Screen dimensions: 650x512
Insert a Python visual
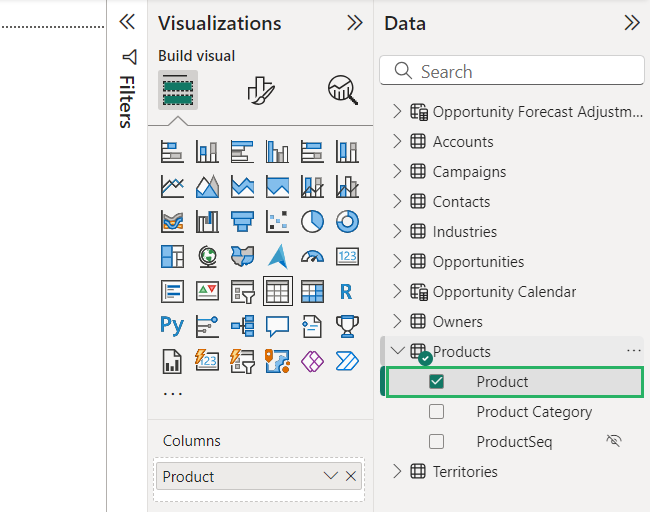172,326
